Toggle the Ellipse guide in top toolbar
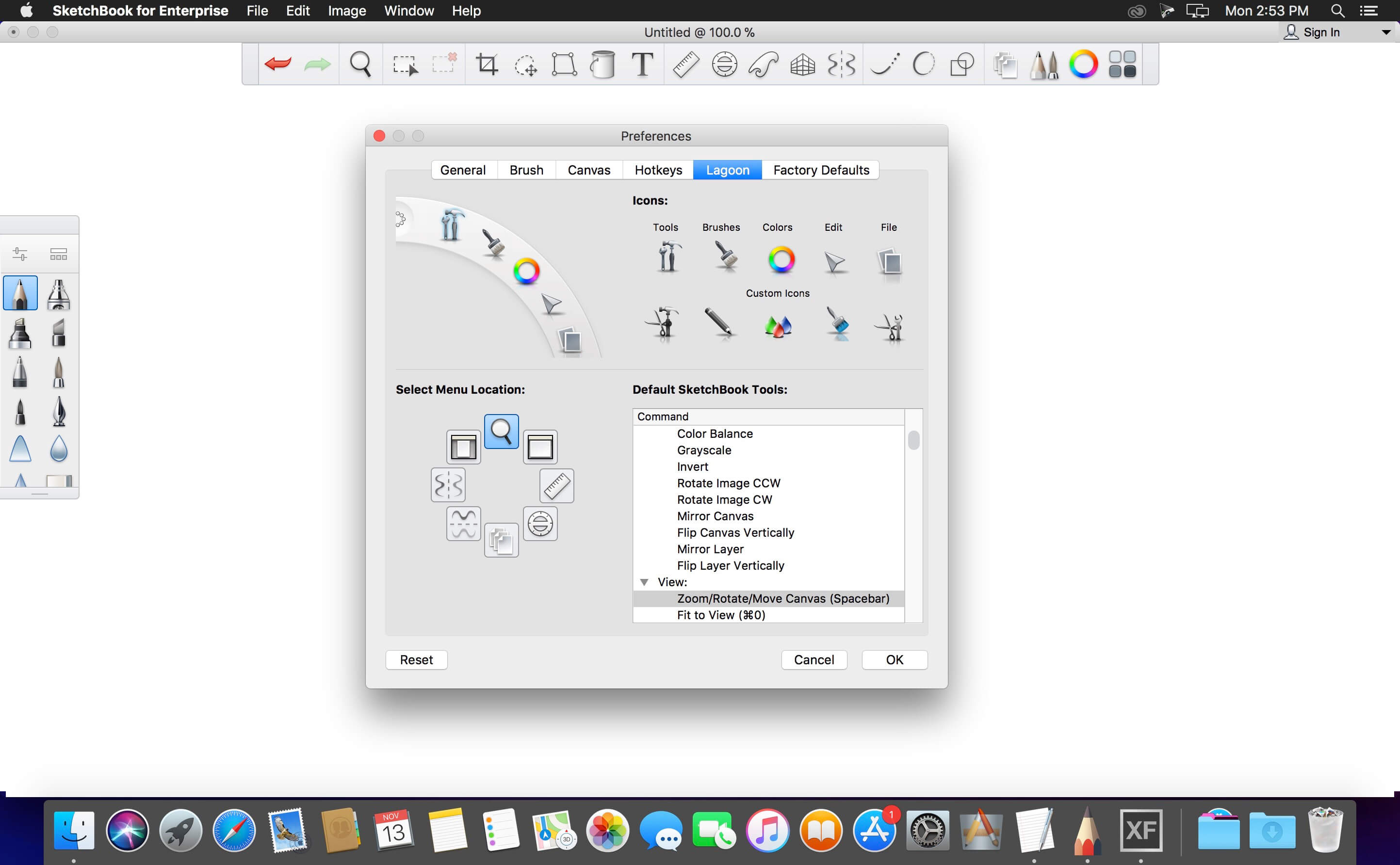 pyautogui.click(x=724, y=64)
